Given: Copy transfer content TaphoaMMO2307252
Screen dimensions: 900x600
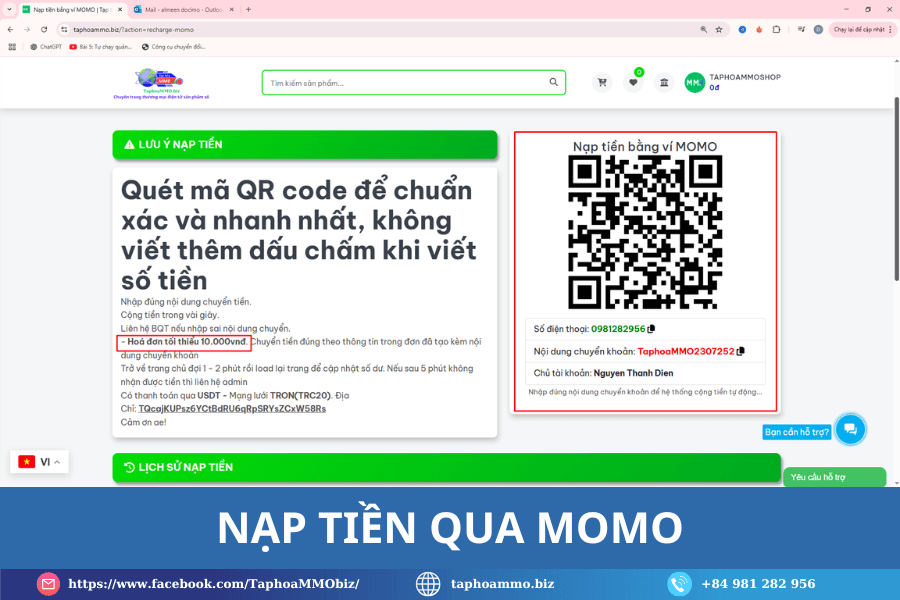Looking at the screenshot, I should 739,352.
